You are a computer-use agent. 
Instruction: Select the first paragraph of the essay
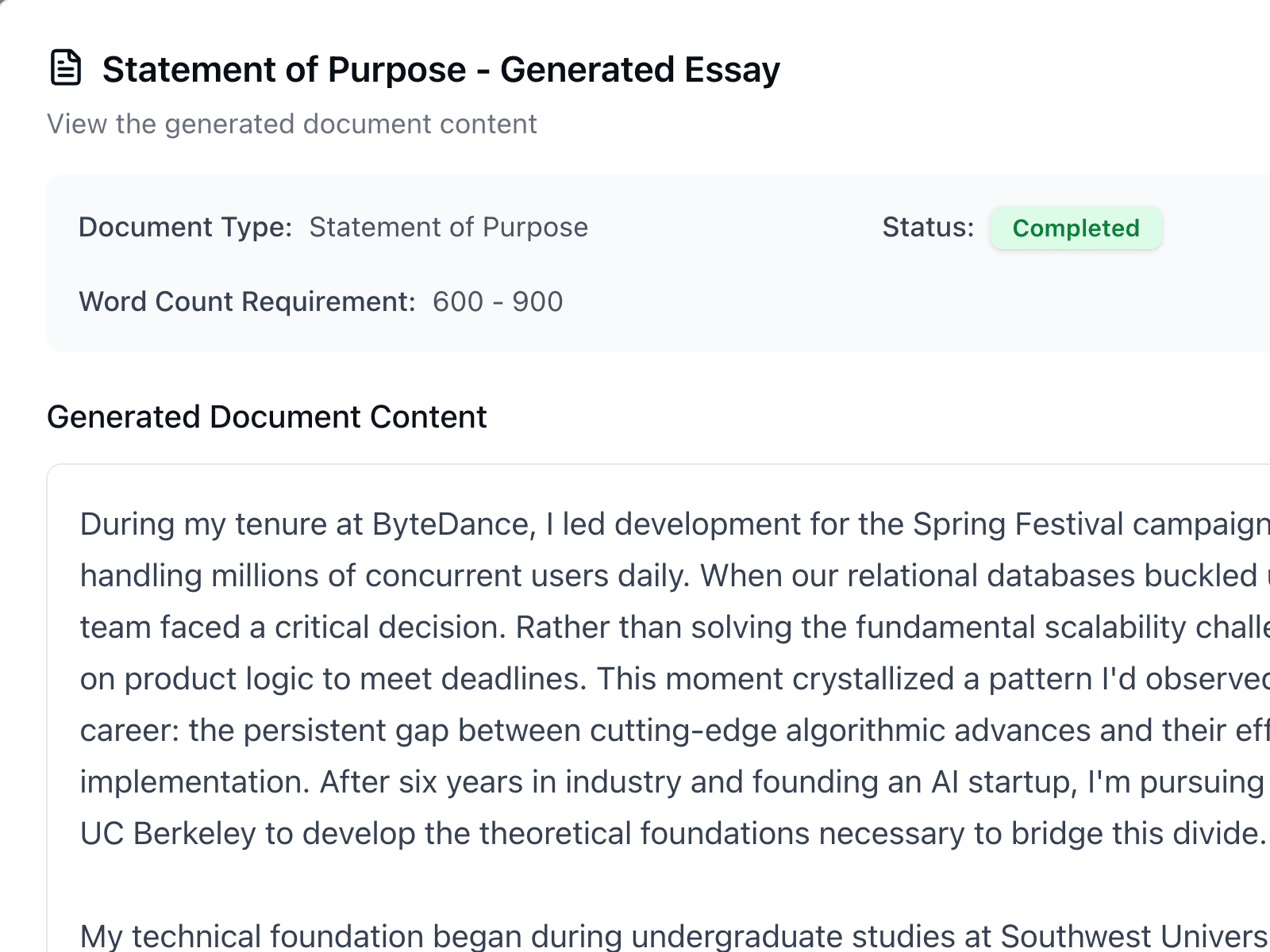pyautogui.click(x=635, y=678)
